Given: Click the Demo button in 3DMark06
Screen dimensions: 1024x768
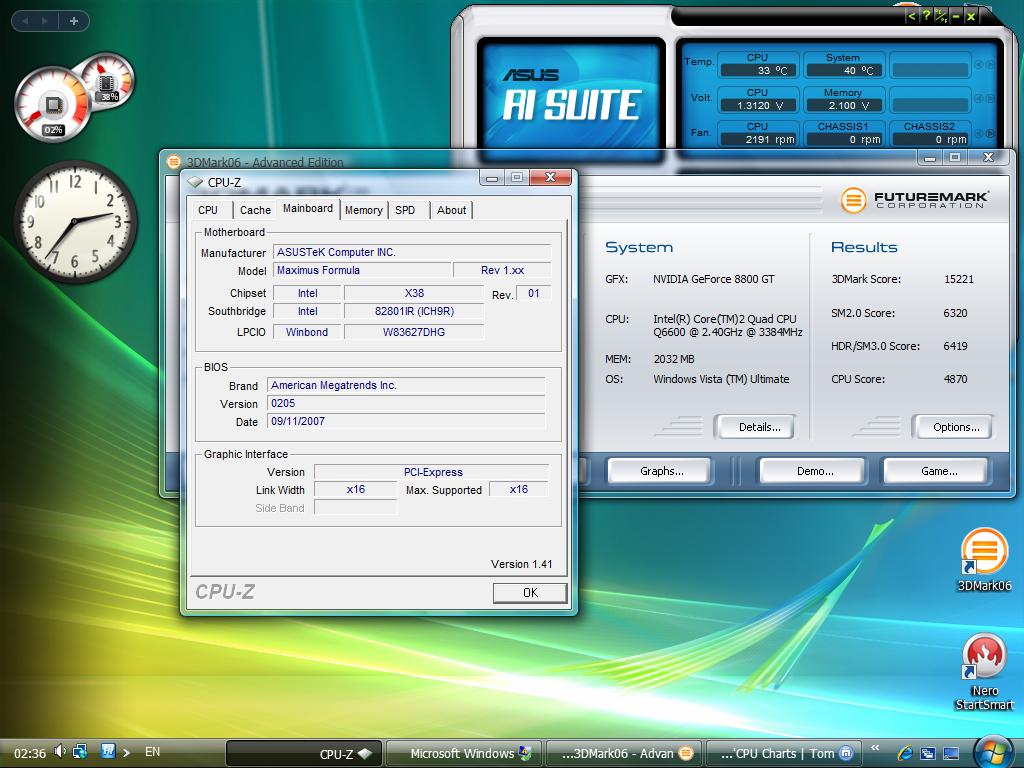Looking at the screenshot, I should [x=814, y=471].
